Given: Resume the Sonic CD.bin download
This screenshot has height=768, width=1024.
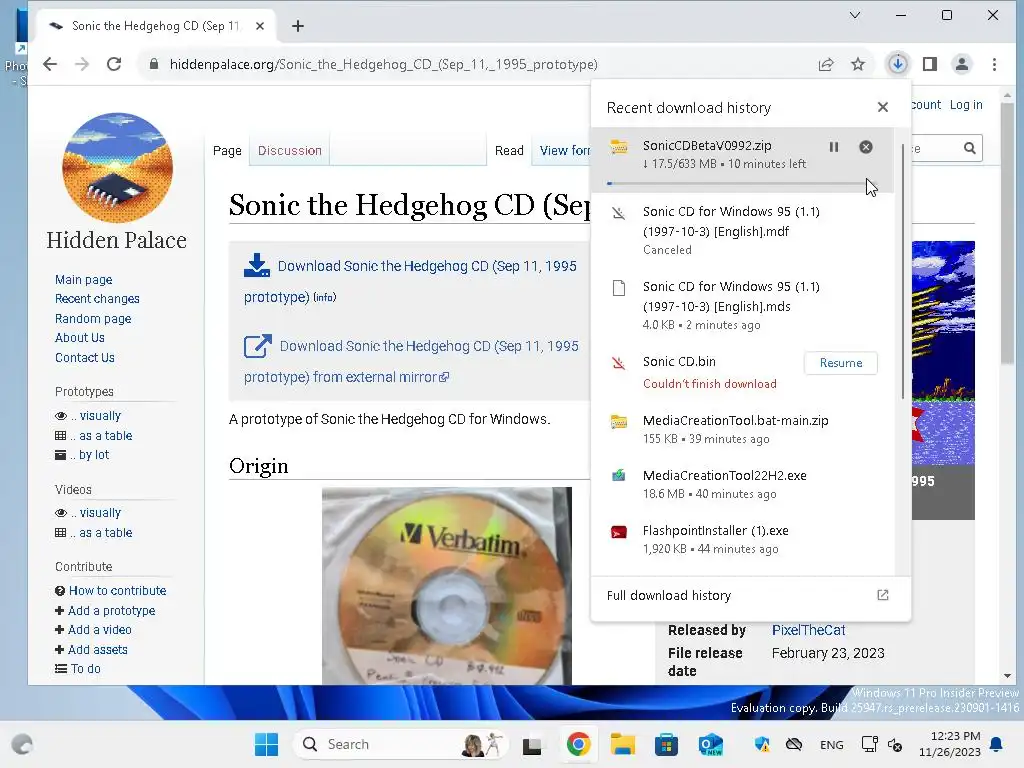Looking at the screenshot, I should (x=840, y=363).
